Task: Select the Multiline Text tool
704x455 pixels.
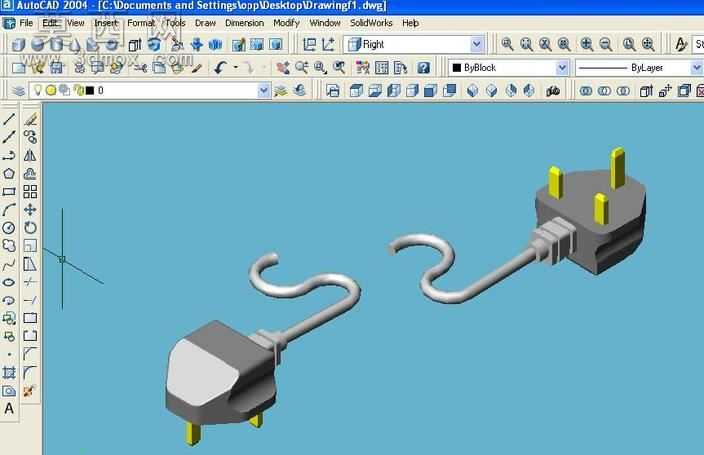Action: point(9,408)
